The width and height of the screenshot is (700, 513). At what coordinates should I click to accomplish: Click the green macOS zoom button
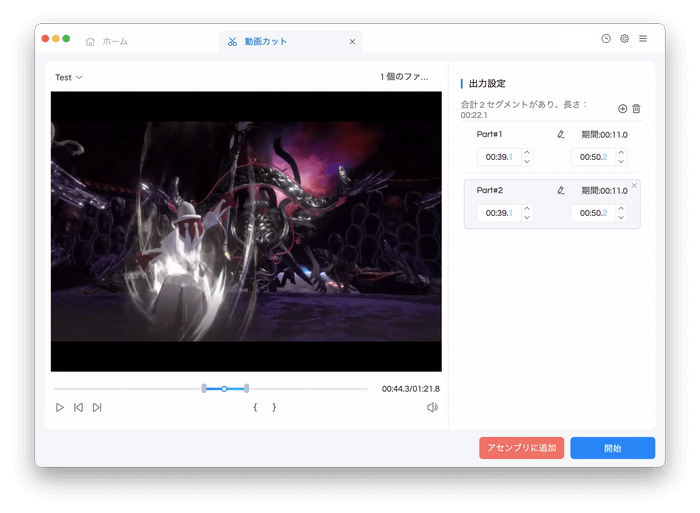66,38
